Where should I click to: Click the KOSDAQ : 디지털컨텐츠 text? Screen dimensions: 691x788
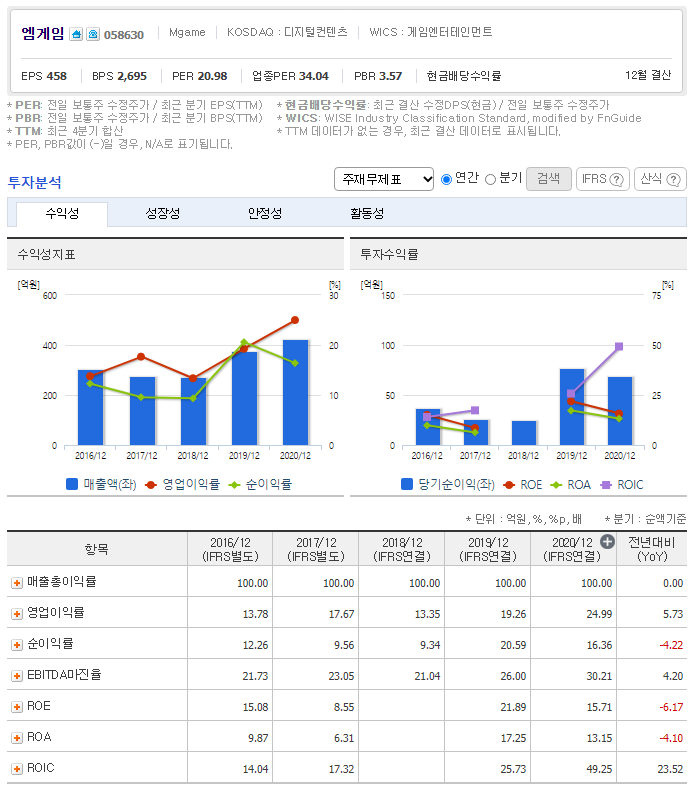coord(287,32)
